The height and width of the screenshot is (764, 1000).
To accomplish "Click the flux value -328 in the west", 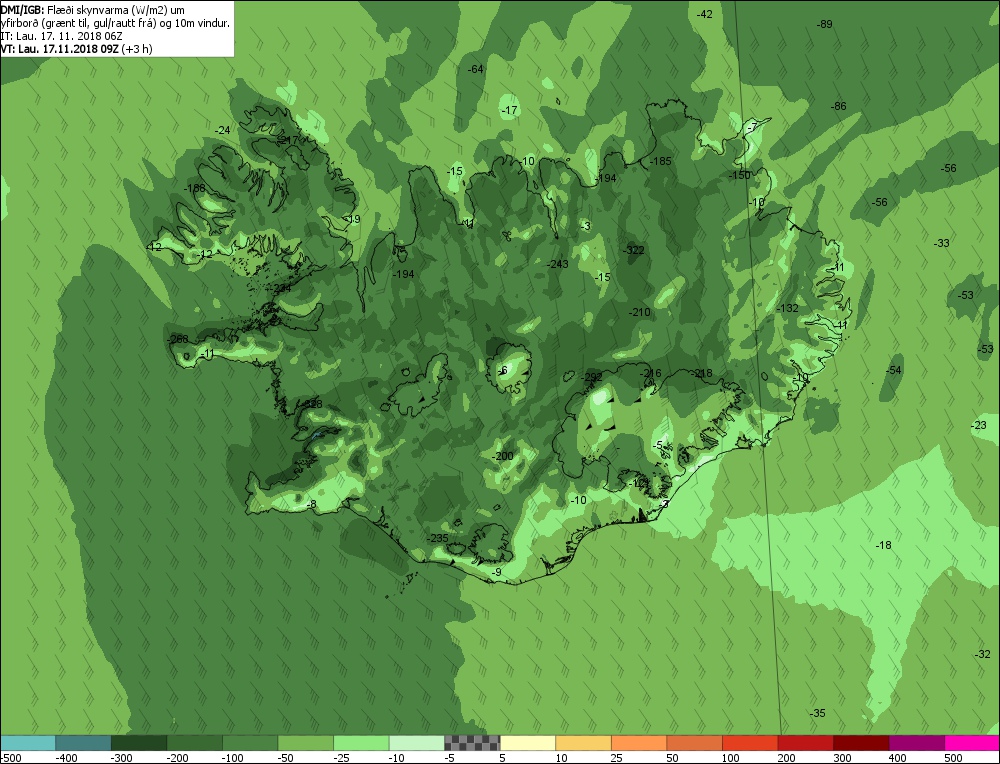I will click(x=311, y=404).
